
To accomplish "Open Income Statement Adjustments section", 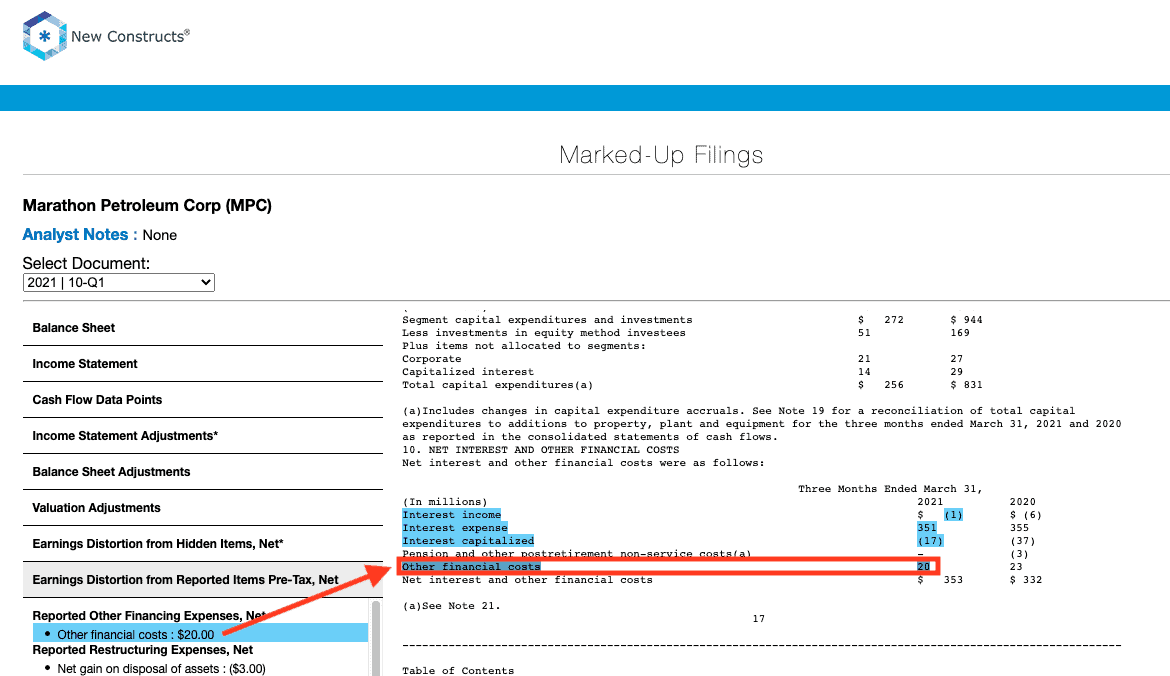I will click(x=203, y=436).
